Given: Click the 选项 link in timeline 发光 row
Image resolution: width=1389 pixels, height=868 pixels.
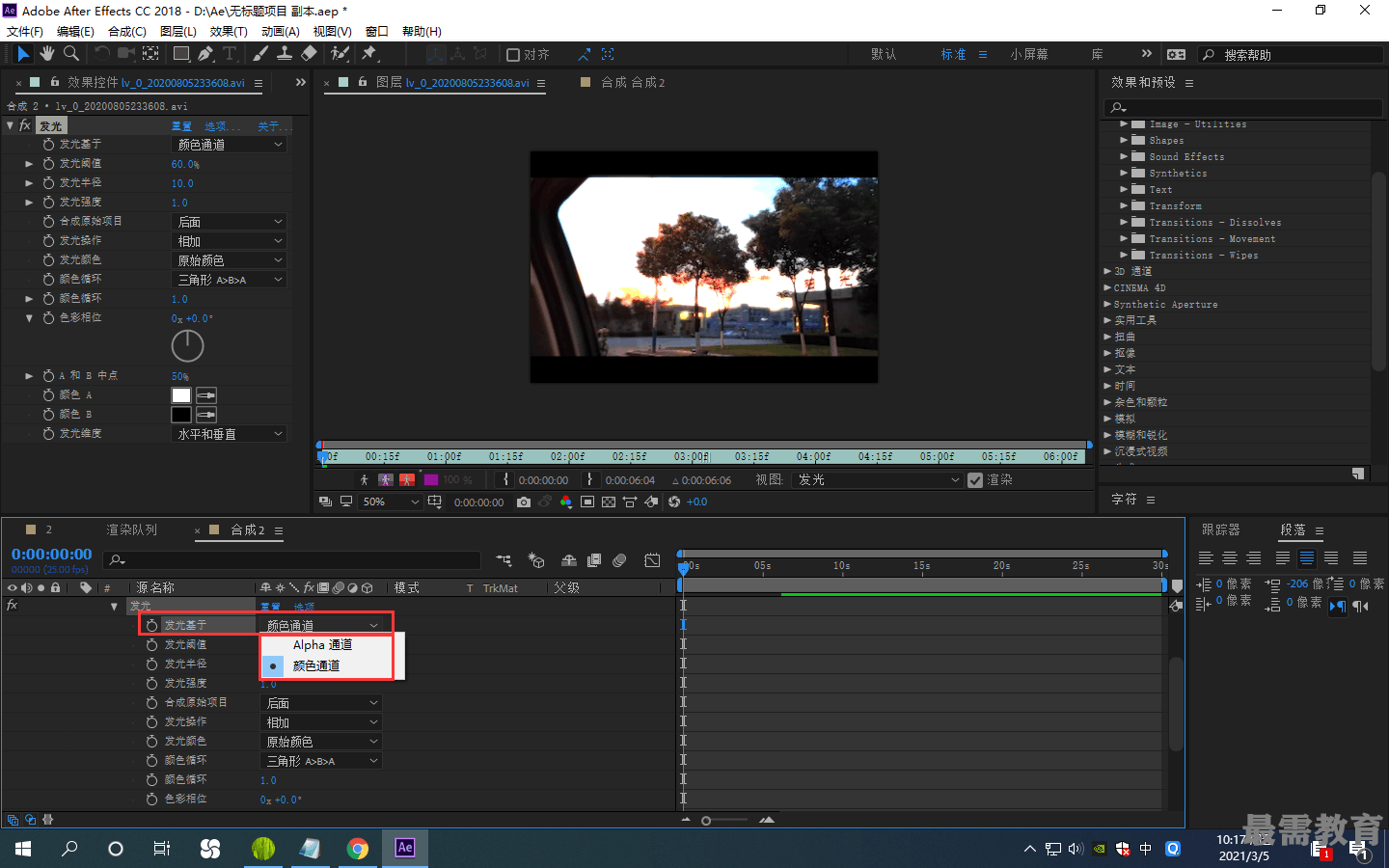Looking at the screenshot, I should [304, 607].
